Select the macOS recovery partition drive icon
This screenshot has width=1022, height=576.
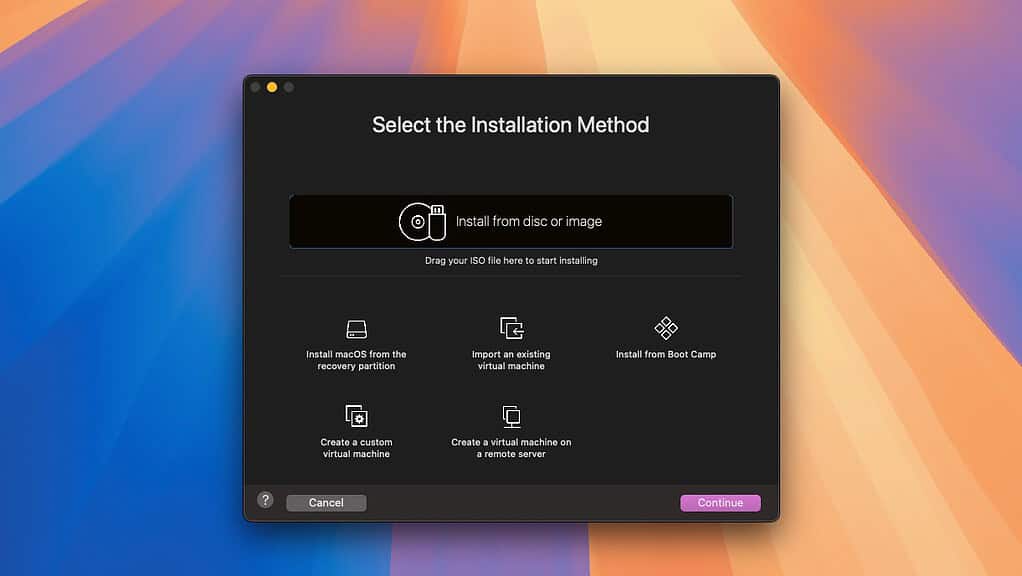pos(357,329)
